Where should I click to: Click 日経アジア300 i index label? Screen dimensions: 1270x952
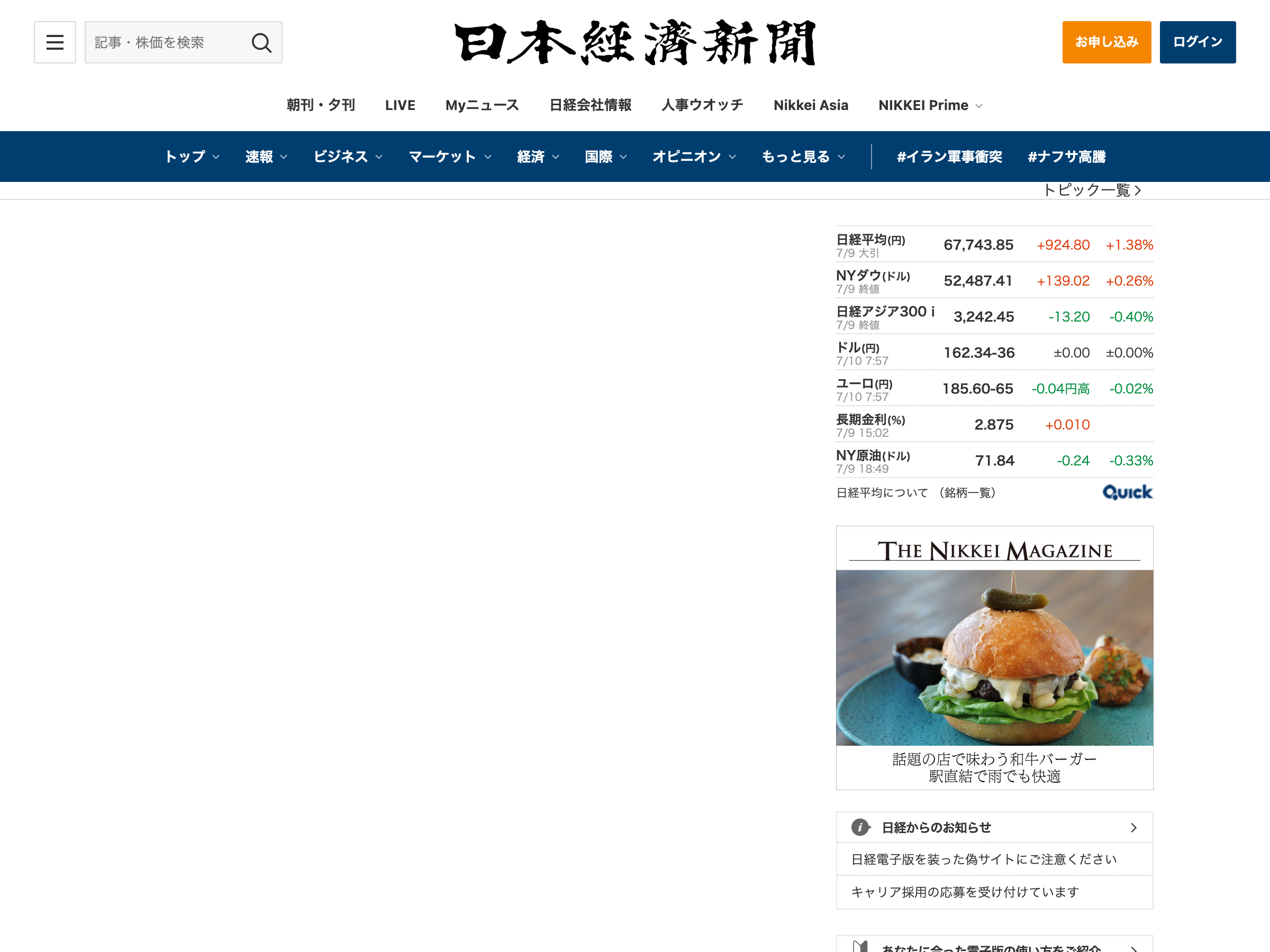coord(885,312)
